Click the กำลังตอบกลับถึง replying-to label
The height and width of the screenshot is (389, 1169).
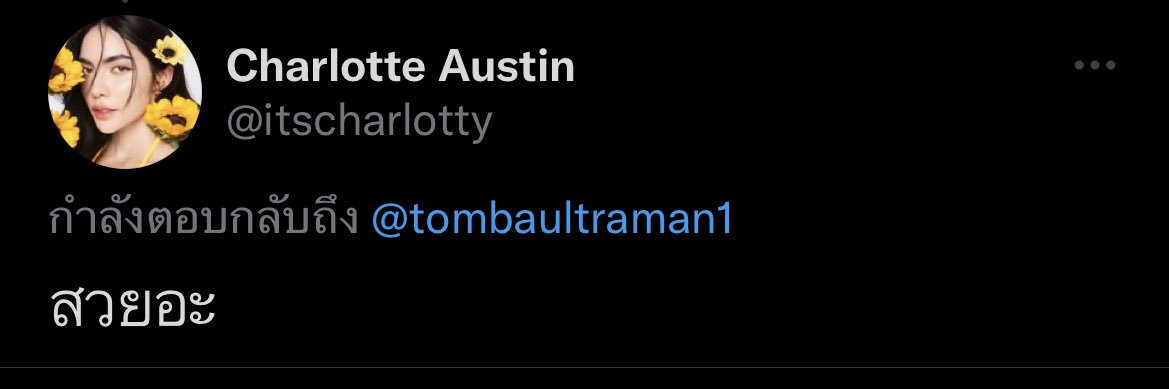coord(205,218)
